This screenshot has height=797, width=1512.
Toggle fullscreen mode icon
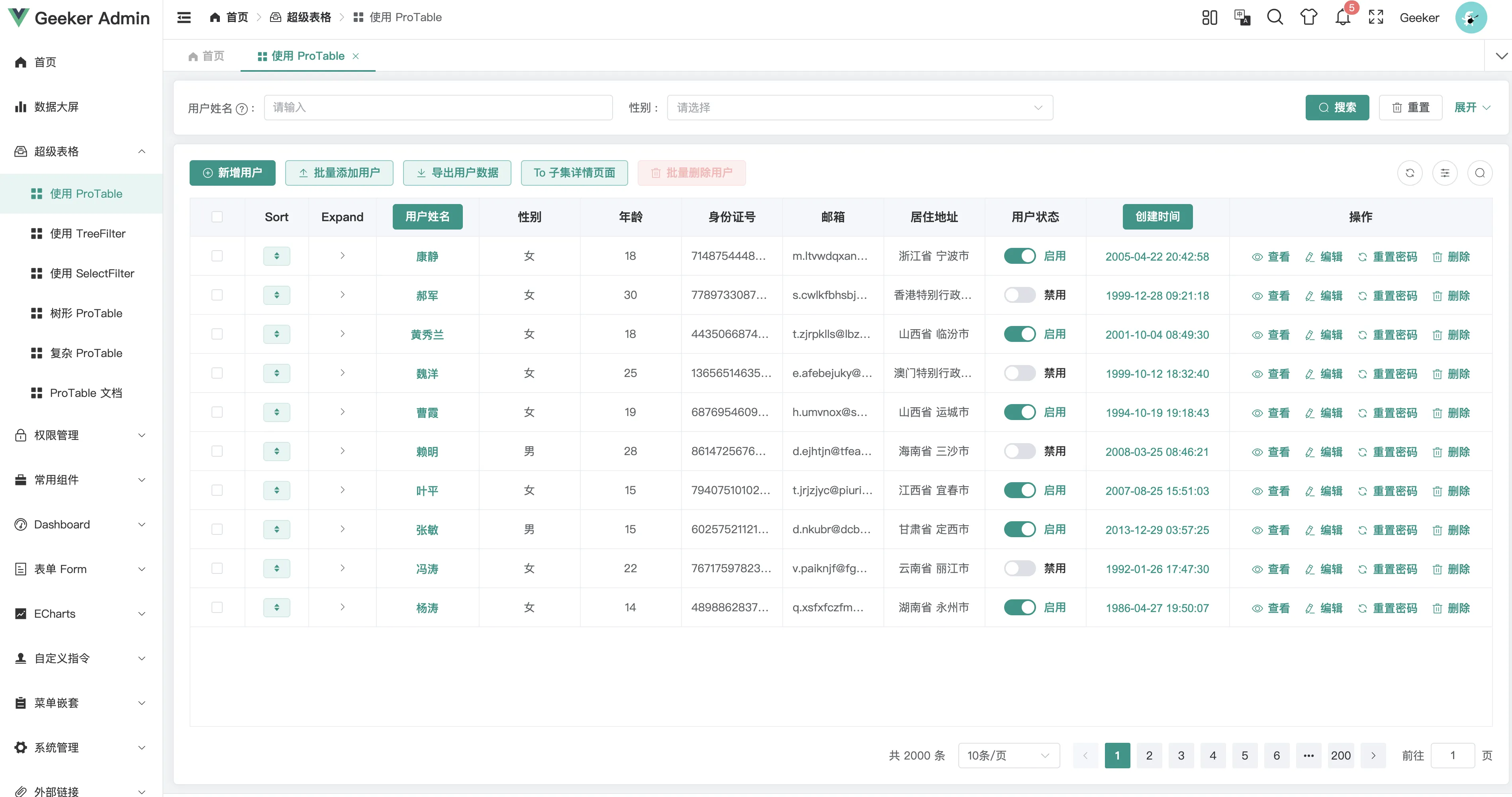click(1376, 18)
